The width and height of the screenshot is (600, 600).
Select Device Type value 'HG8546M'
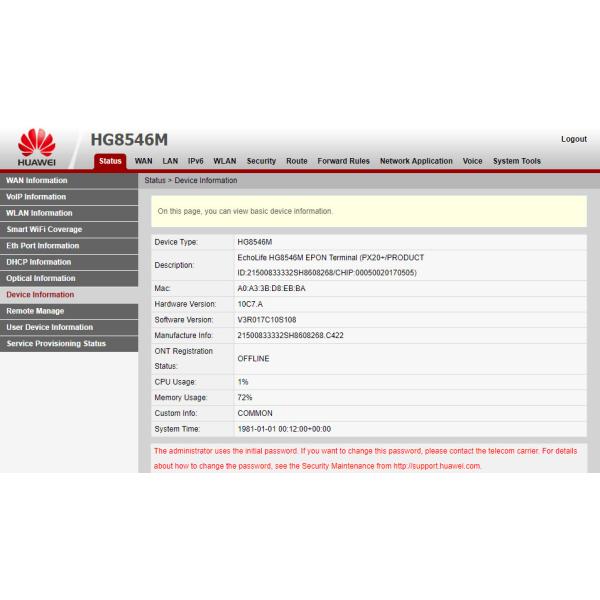click(x=254, y=242)
